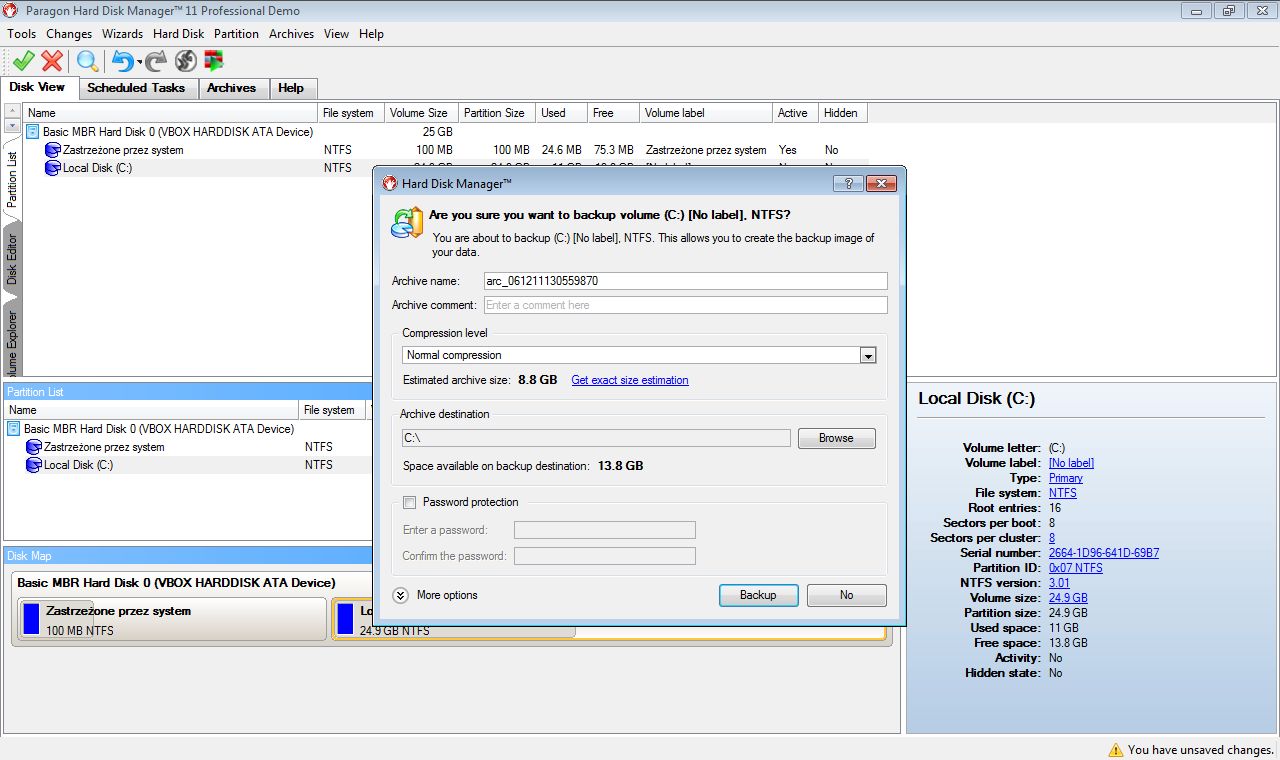This screenshot has width=1280, height=760.
Task: Open the undo arrow's dropdown list
Action: (x=139, y=63)
